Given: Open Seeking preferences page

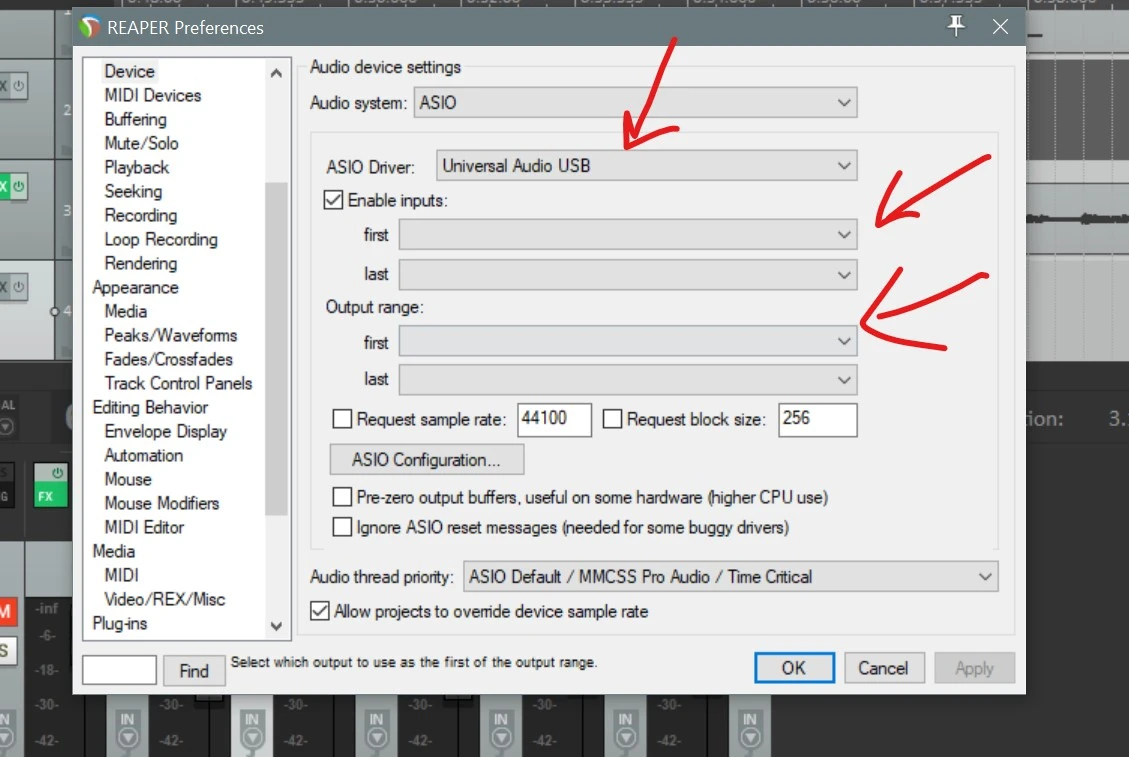Looking at the screenshot, I should point(133,191).
